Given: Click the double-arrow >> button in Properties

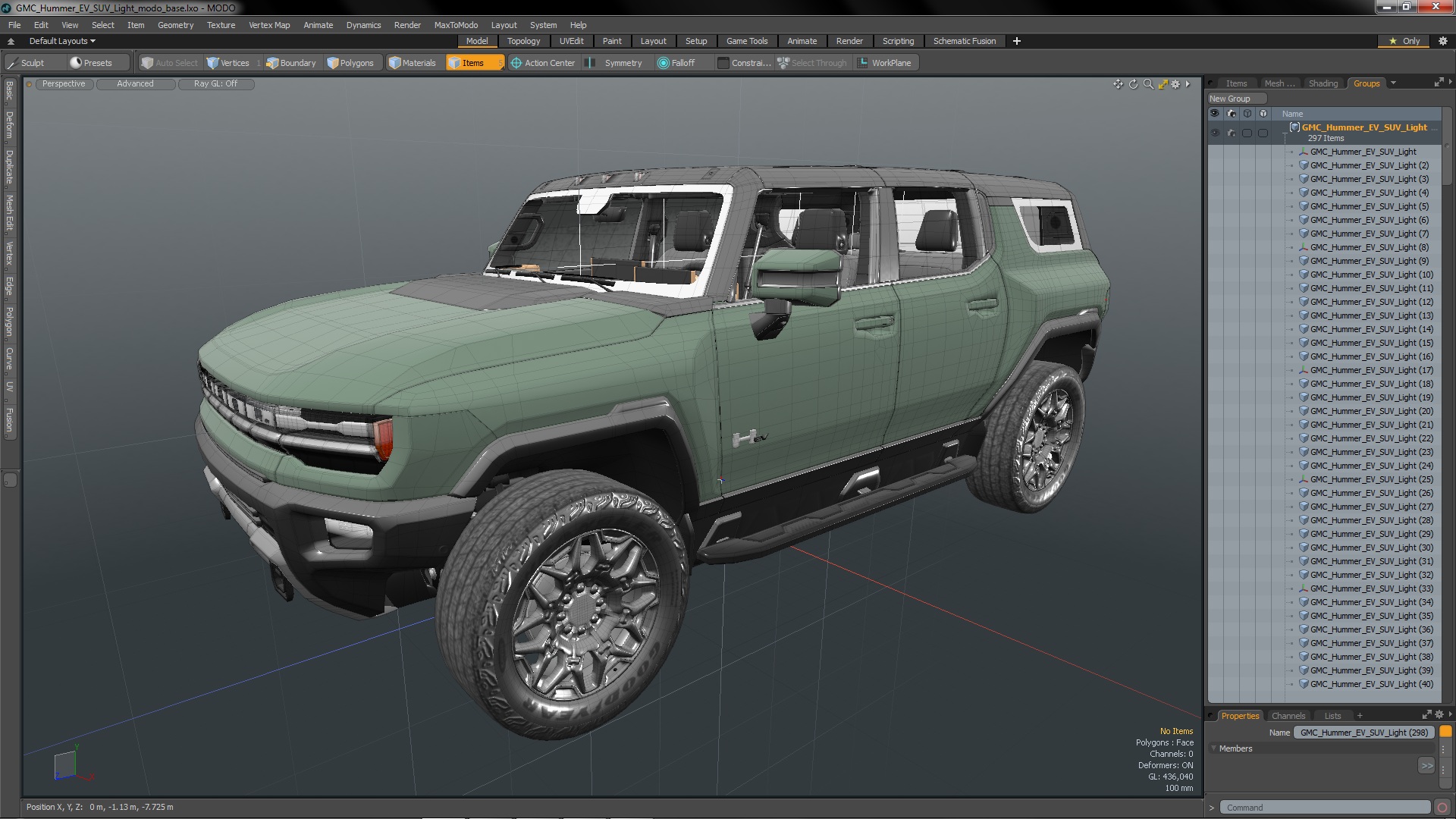Looking at the screenshot, I should (x=1426, y=766).
